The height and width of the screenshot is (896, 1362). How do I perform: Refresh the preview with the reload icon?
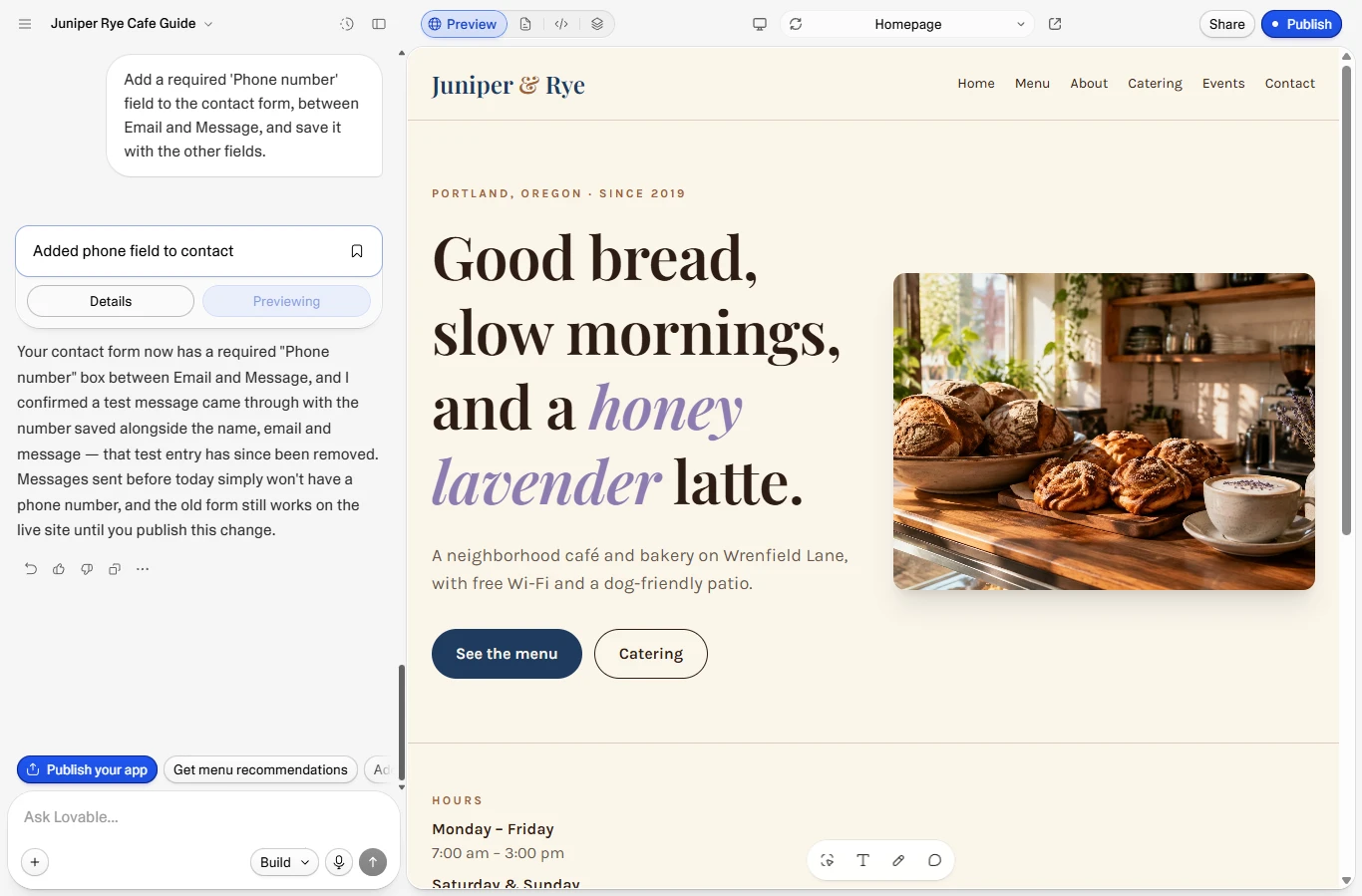[x=796, y=24]
